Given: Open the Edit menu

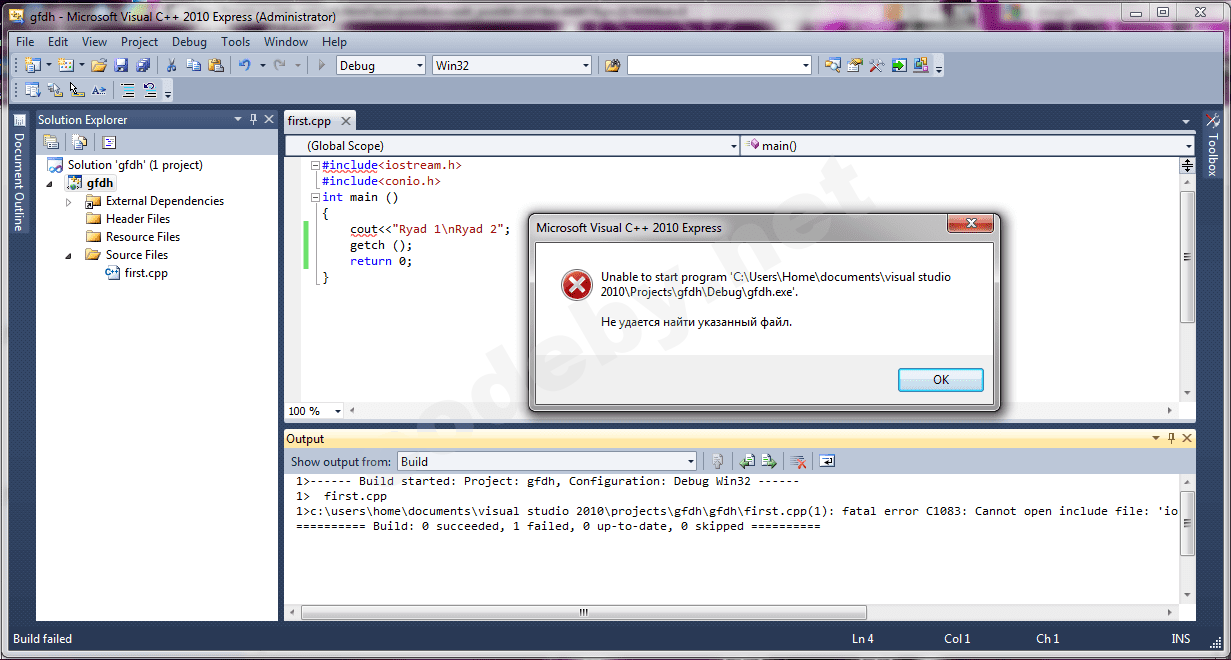Looking at the screenshot, I should click(58, 42).
